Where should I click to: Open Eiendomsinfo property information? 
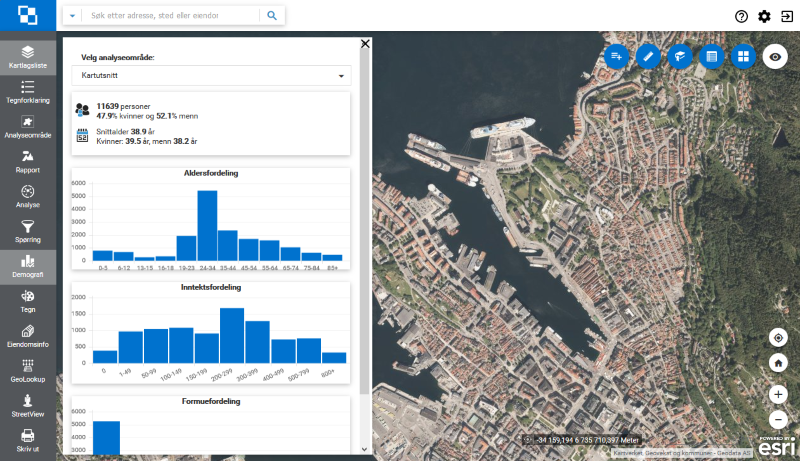[x=28, y=336]
